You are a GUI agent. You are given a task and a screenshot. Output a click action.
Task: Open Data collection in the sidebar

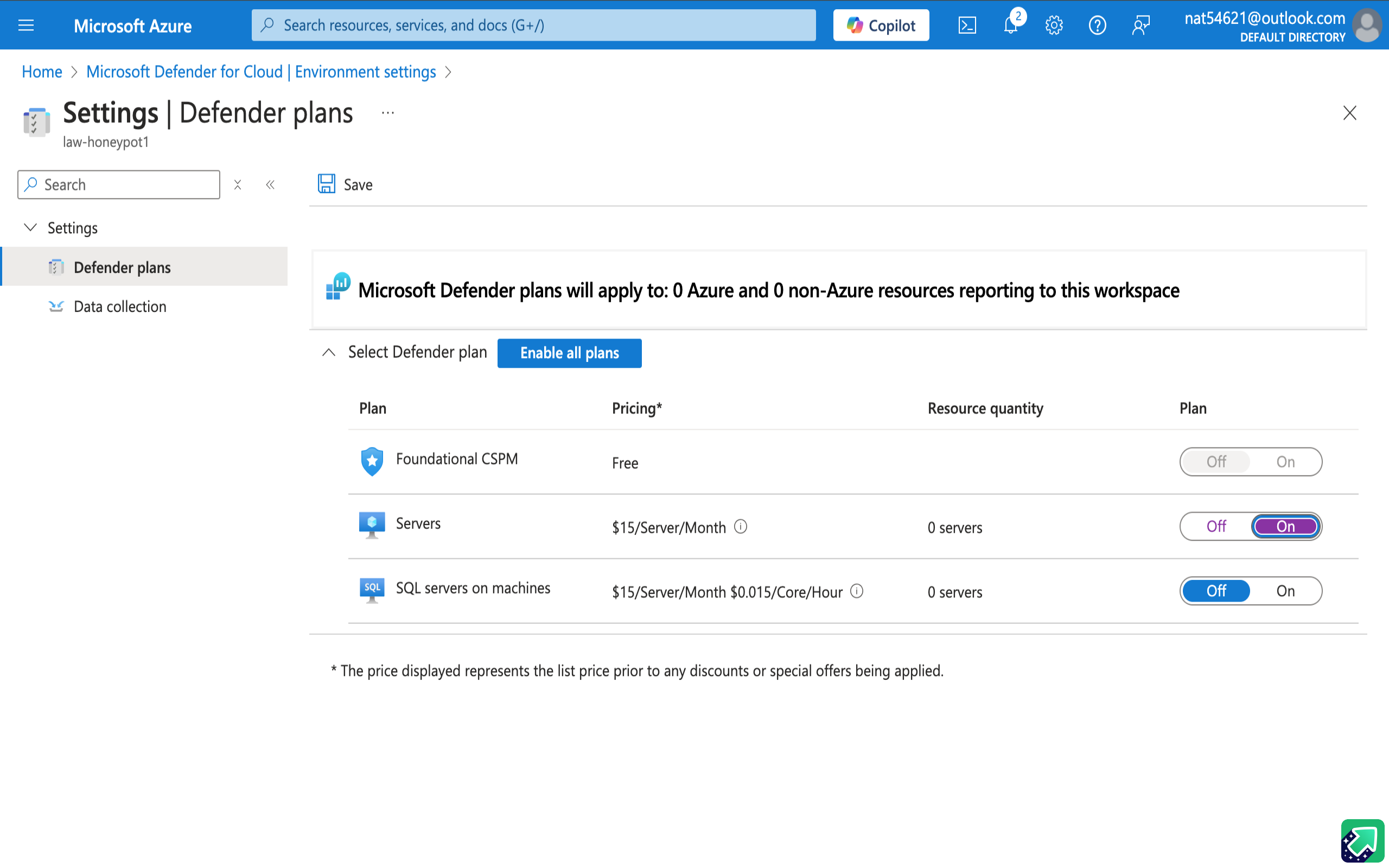coord(120,307)
